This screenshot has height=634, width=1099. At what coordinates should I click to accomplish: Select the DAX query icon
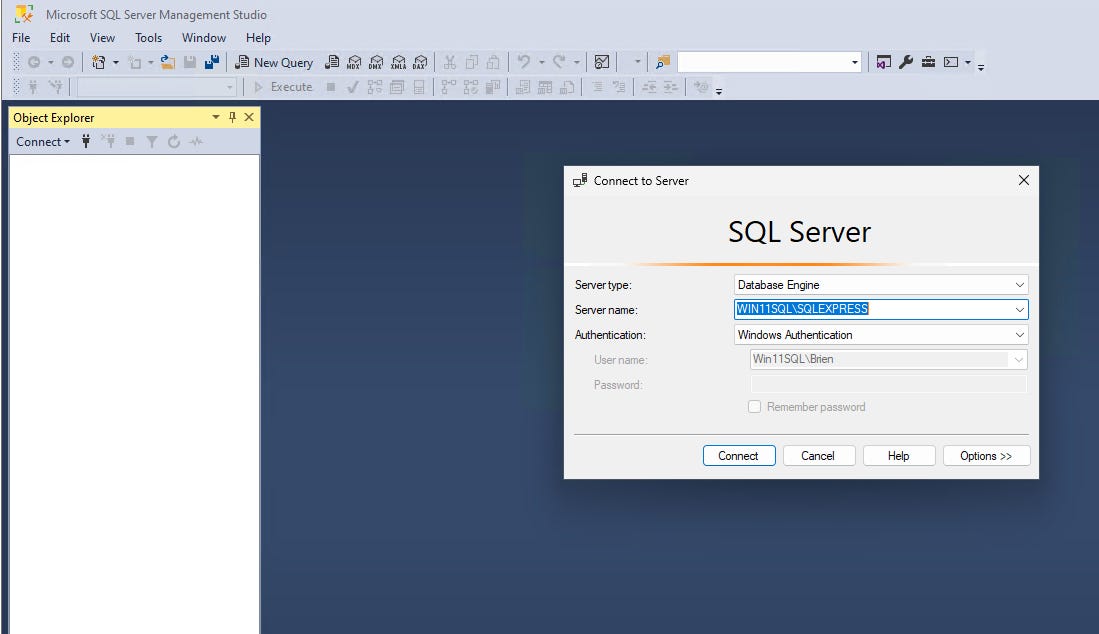(420, 62)
